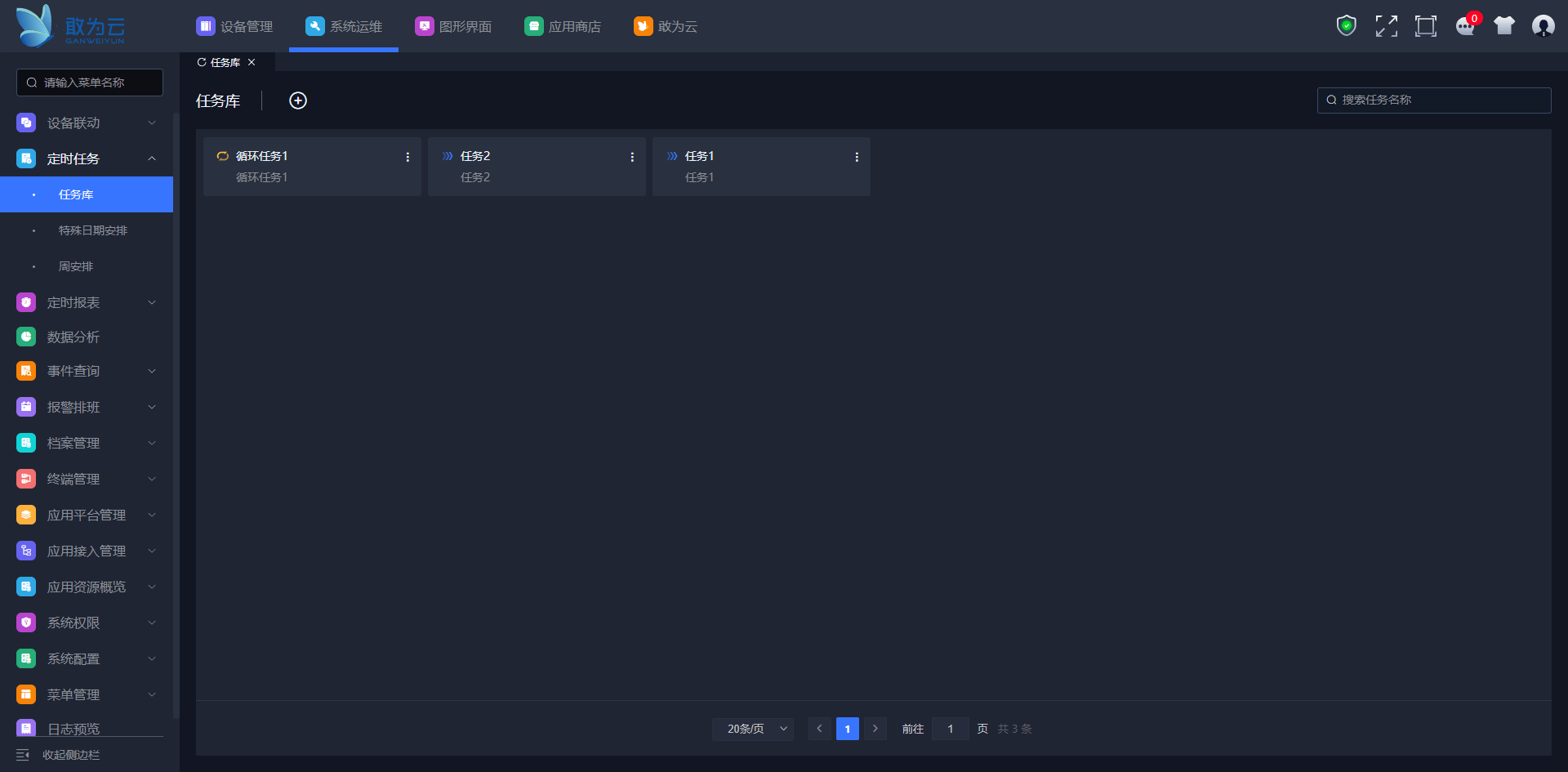This screenshot has height=772, width=1568.
Task: Click the loop icon on 循环任务1 card
Action: (x=222, y=156)
